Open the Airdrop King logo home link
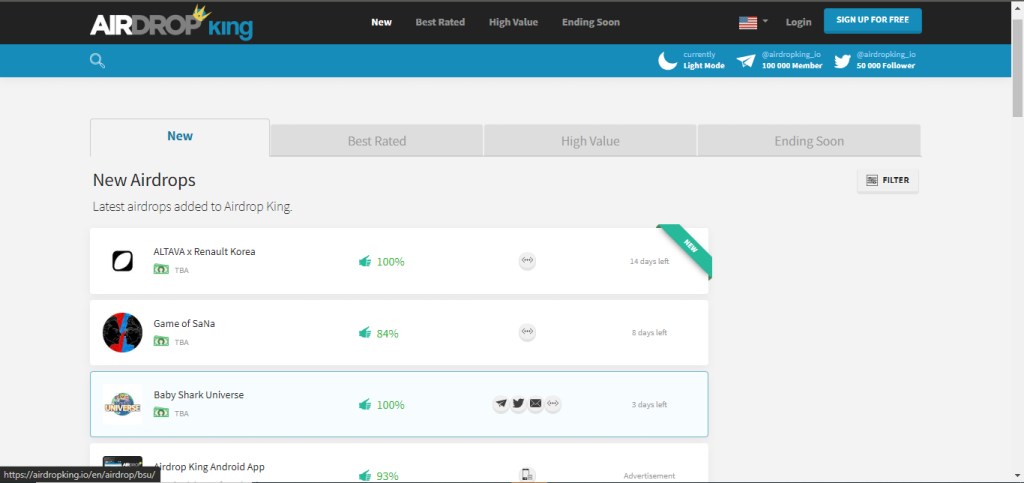 tap(171, 23)
